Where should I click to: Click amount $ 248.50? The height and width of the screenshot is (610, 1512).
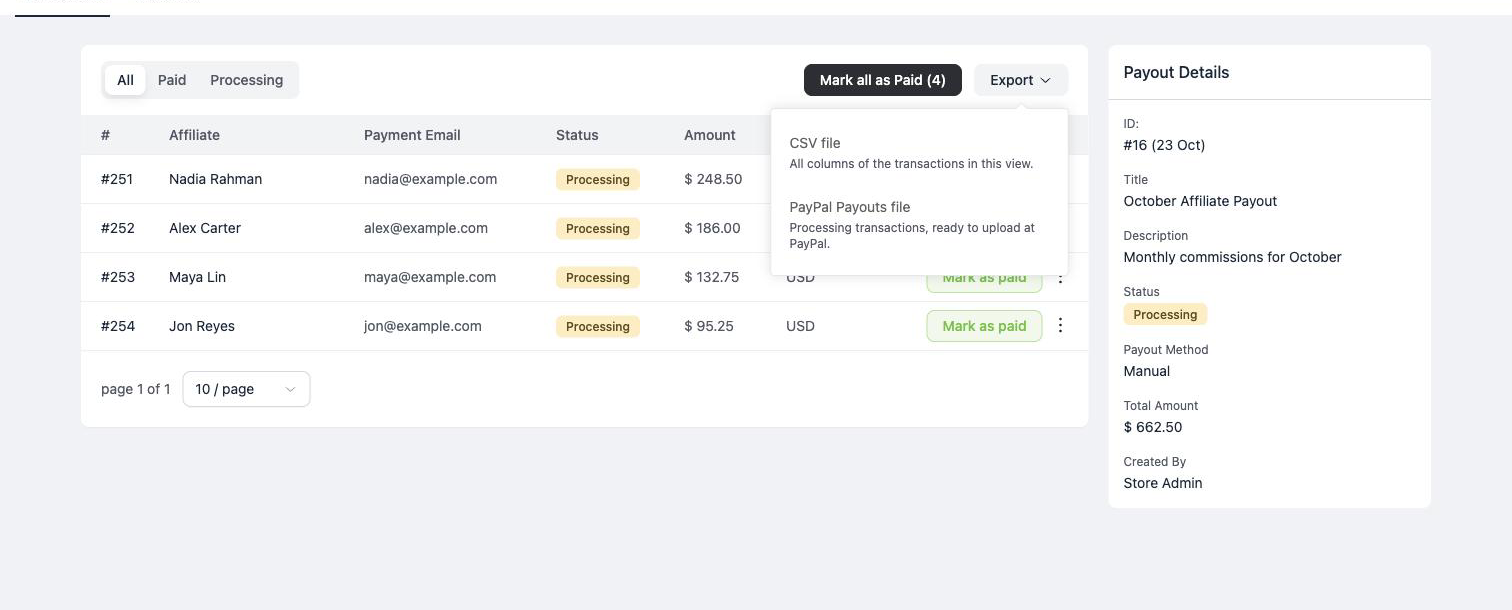point(713,179)
